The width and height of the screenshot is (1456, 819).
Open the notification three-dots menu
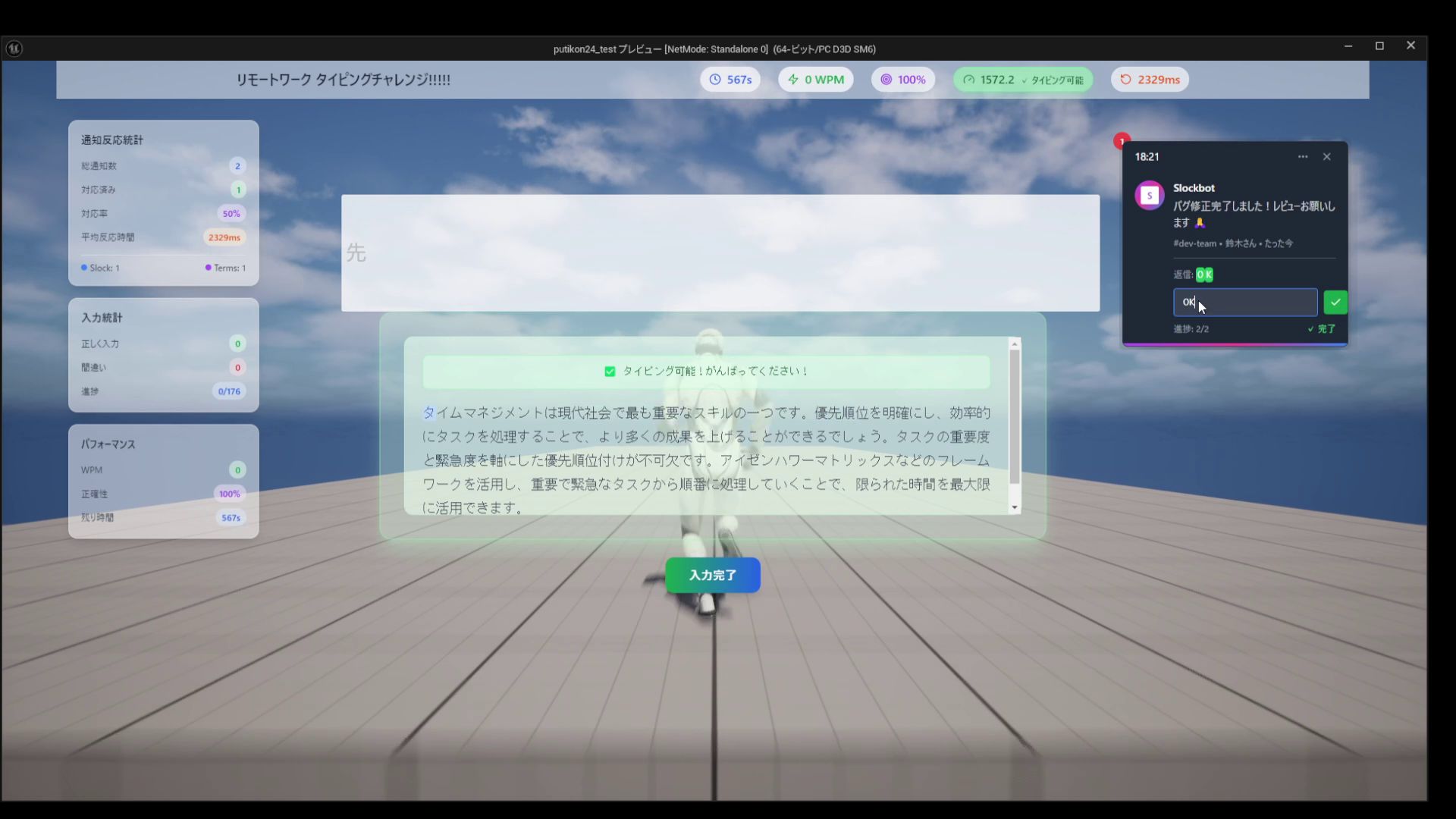click(1303, 157)
